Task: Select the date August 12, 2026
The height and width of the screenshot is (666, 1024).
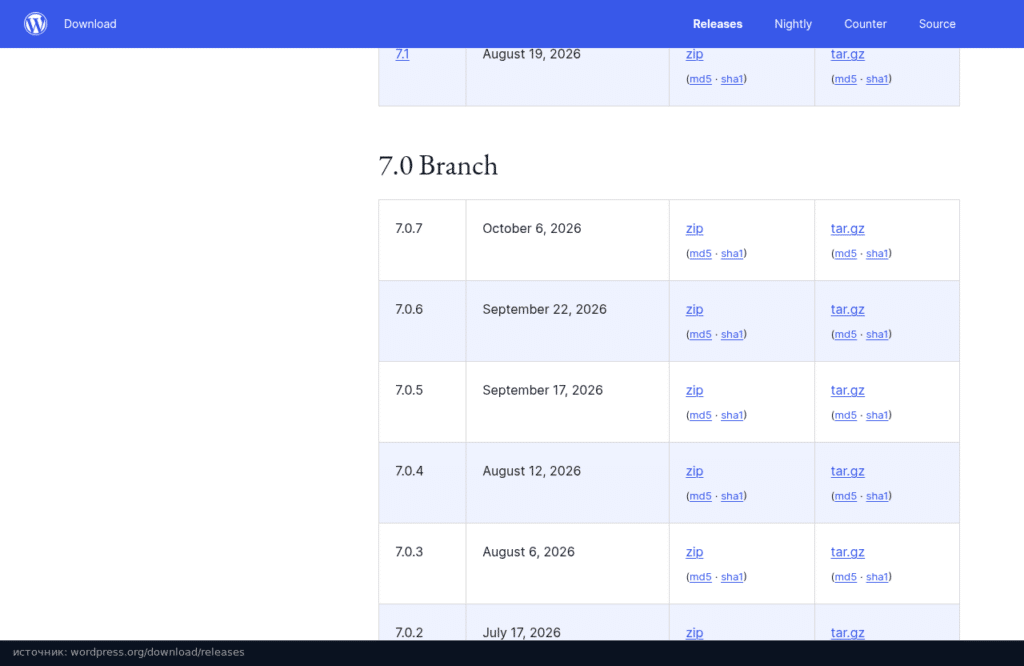Action: coord(532,471)
